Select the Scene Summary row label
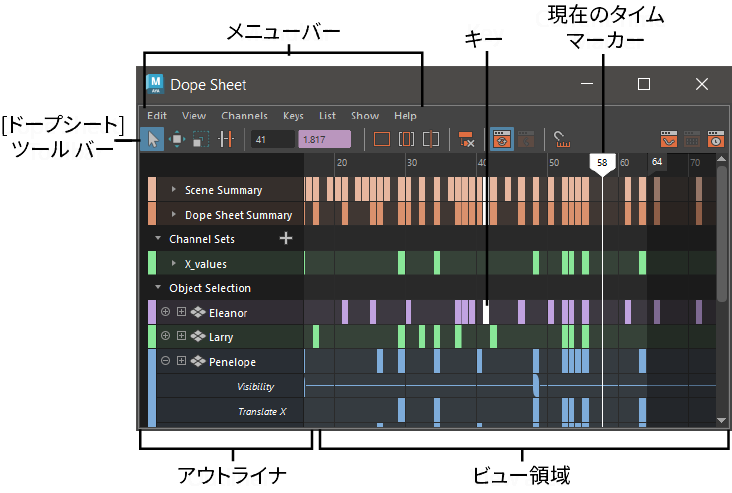 click(x=224, y=190)
